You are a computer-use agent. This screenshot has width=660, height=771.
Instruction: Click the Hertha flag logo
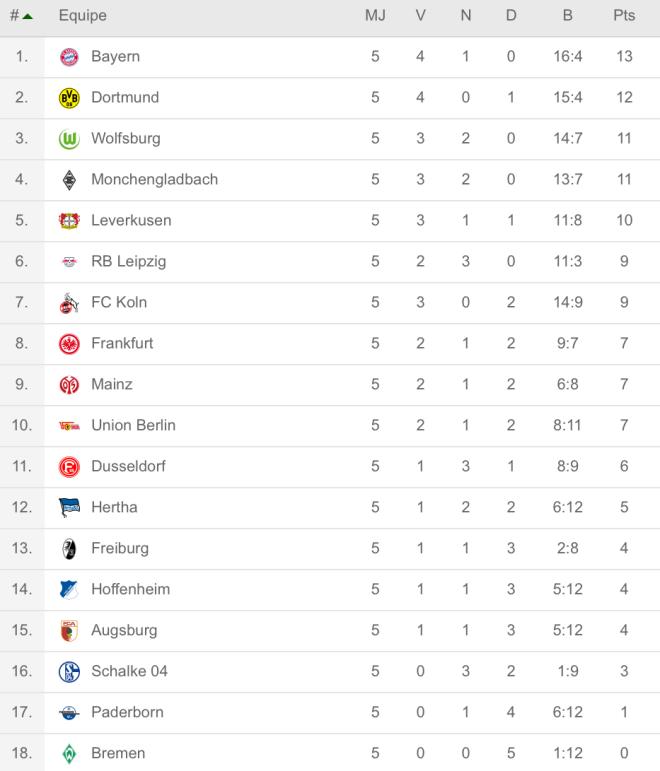coord(68,508)
